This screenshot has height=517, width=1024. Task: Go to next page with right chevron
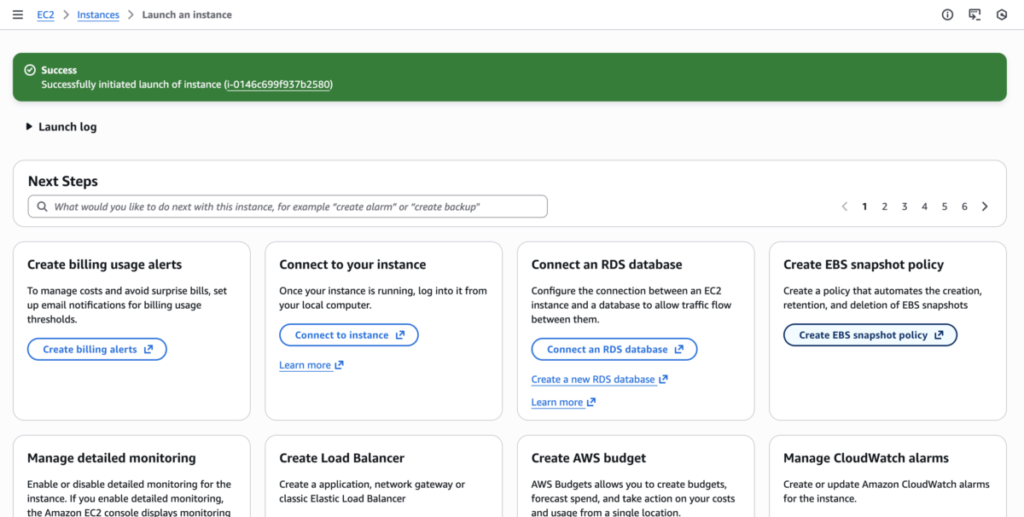click(x=985, y=207)
